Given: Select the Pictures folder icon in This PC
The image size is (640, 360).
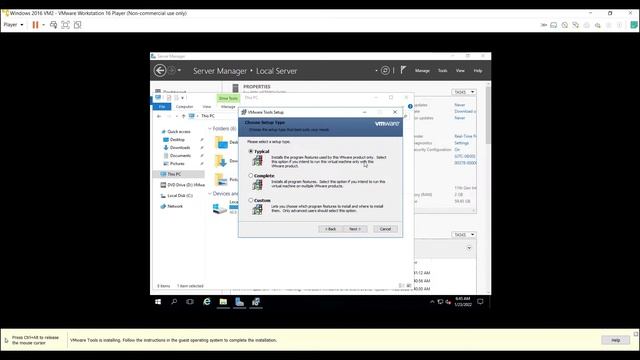Looking at the screenshot, I should pos(221,179).
